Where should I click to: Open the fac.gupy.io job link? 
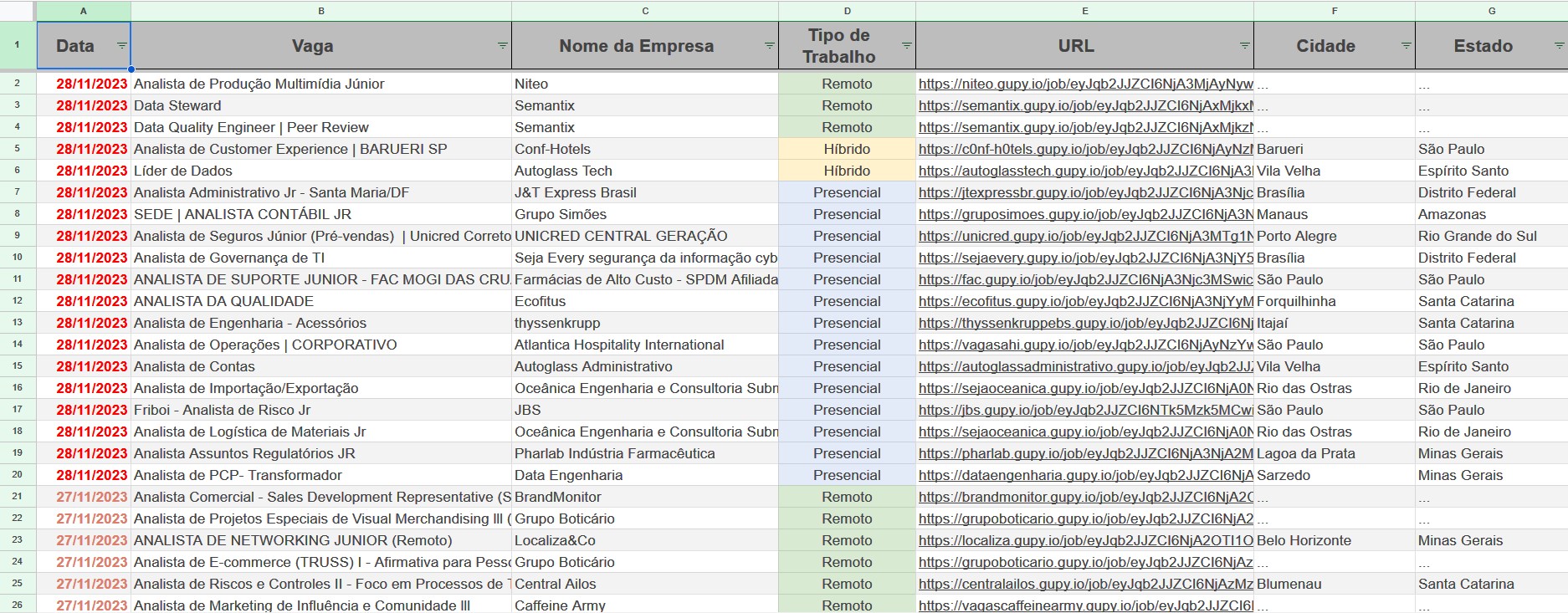pos(1086,279)
